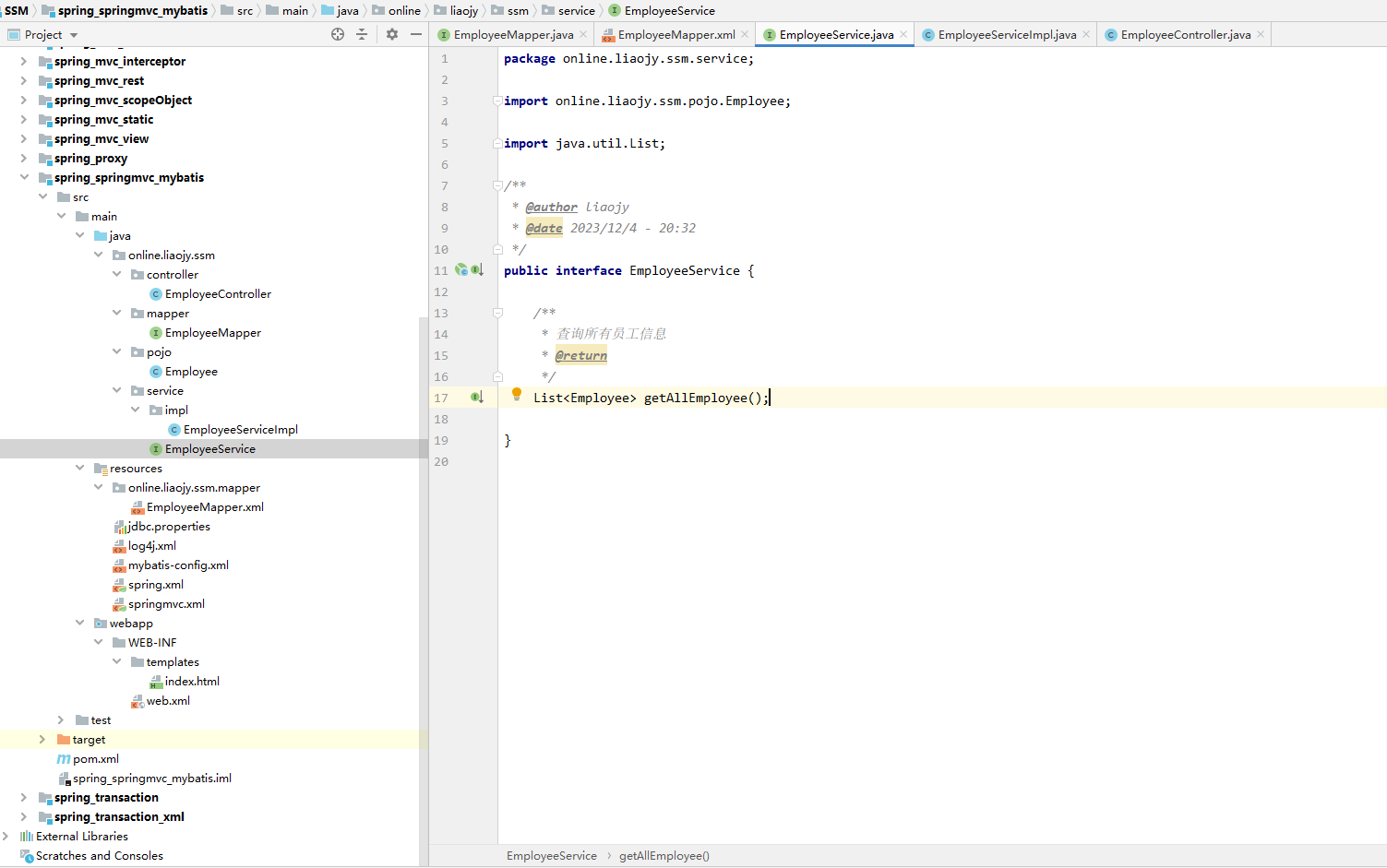This screenshot has height=868, width=1387.
Task: Click the online breadcrumb in navigation bar
Action: 404,10
